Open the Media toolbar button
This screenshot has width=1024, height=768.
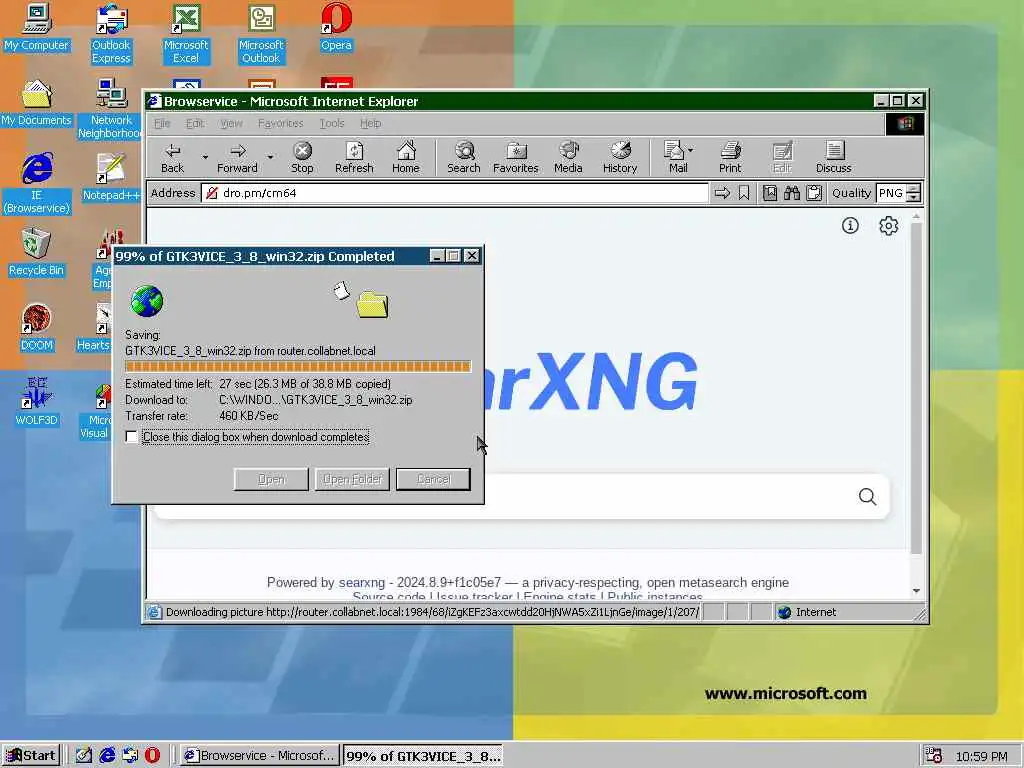tap(568, 158)
